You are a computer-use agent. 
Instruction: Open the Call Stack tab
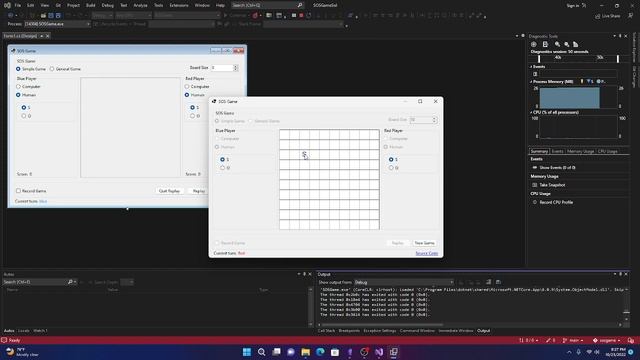point(326,331)
